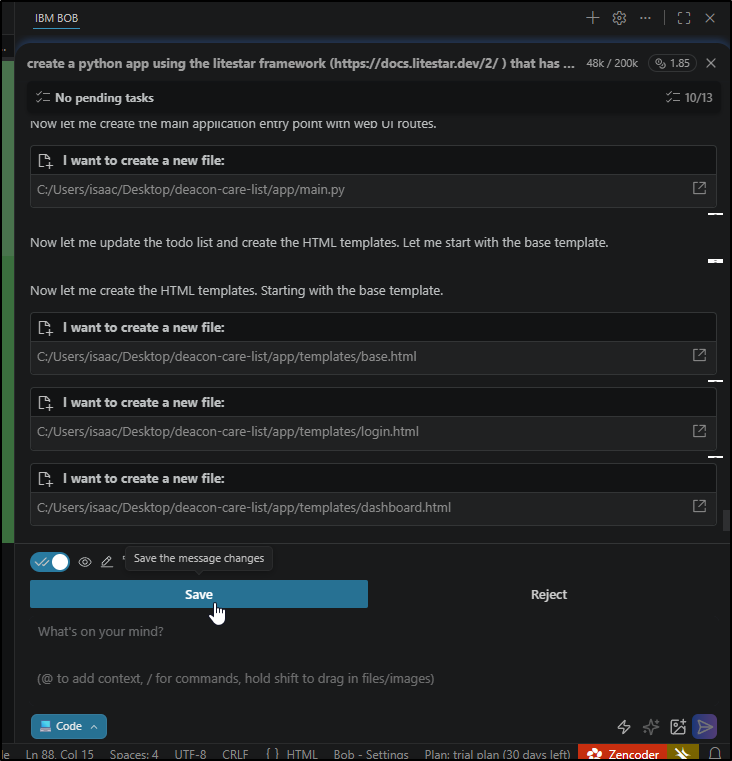
Task: Click the new-file icon on login.html block
Action: [45, 403]
